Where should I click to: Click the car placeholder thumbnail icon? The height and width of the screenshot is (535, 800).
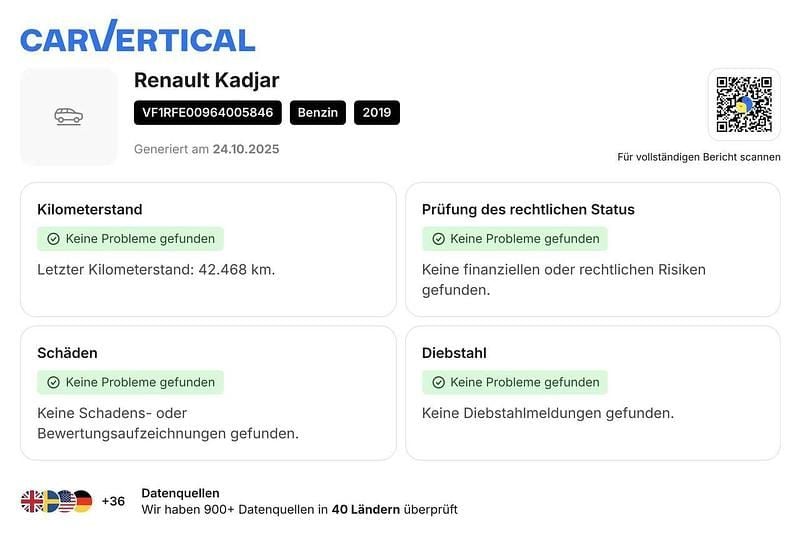coord(69,117)
